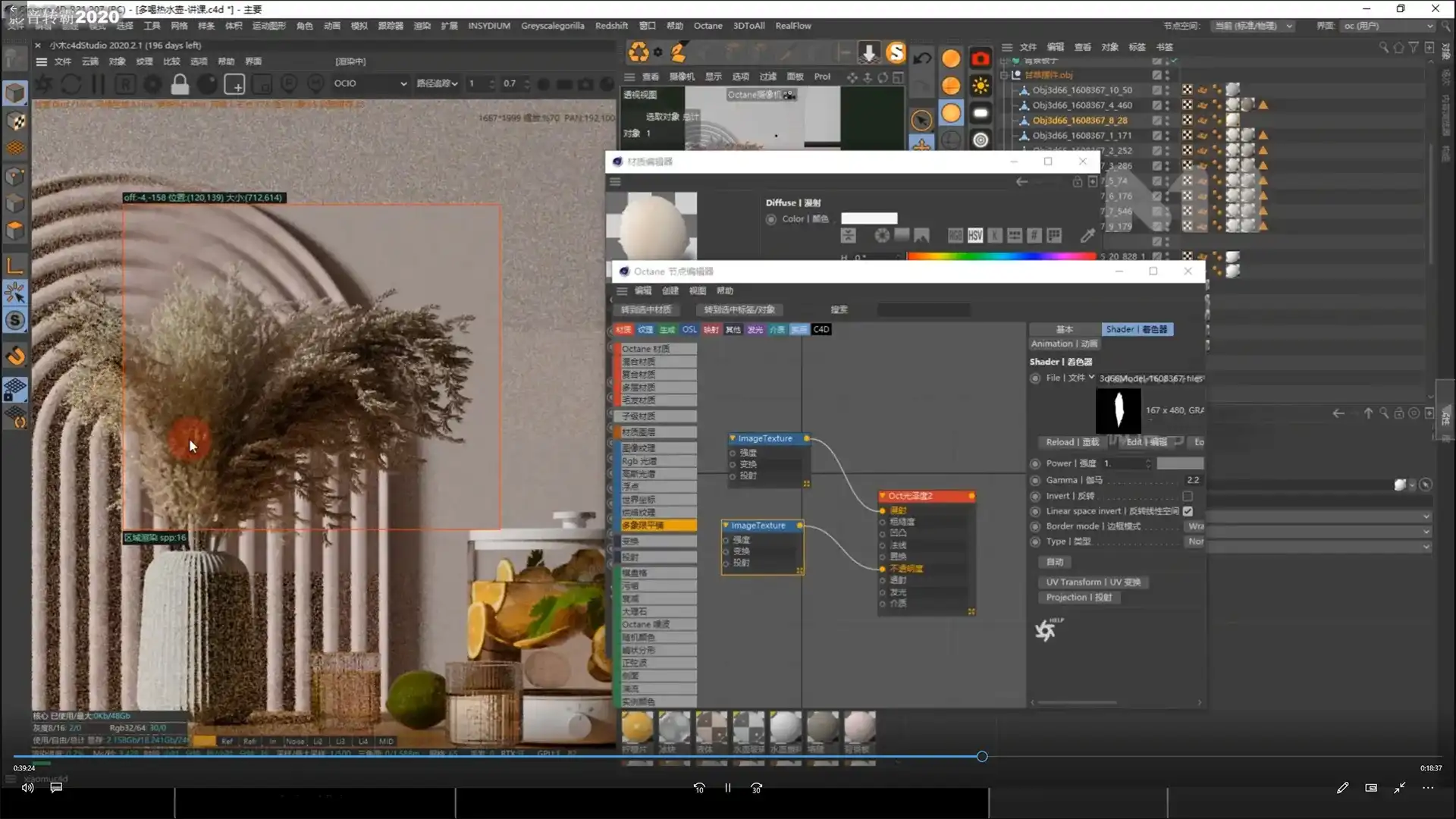Click the render lock padlock icon
Screen dimensions: 1456x819
point(180,84)
